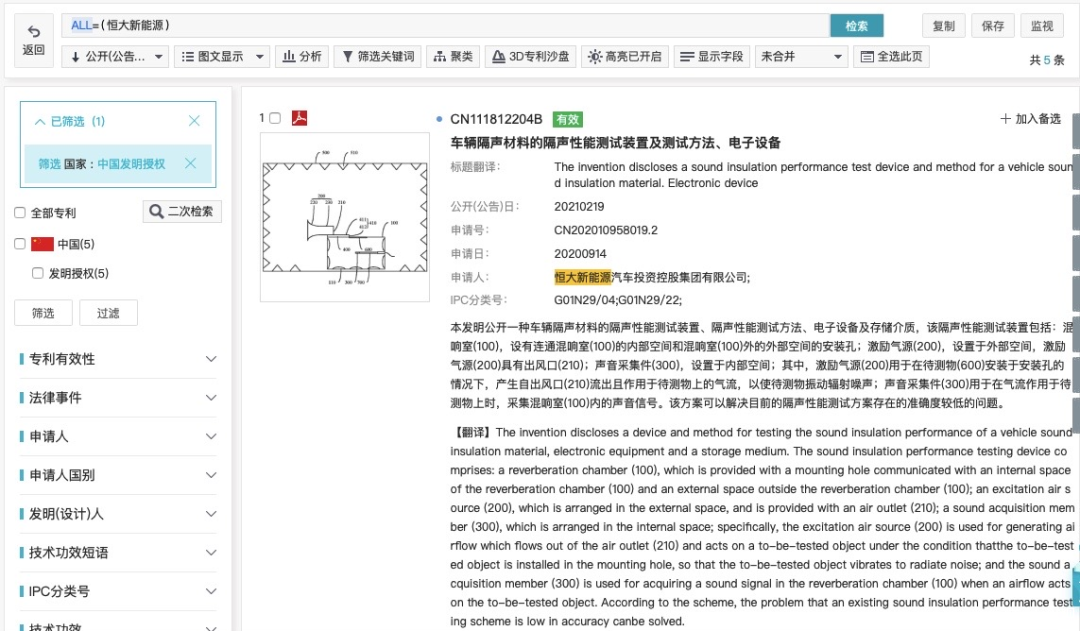Click publication date 20210219
The height and width of the screenshot is (631, 1080).
coord(579,207)
